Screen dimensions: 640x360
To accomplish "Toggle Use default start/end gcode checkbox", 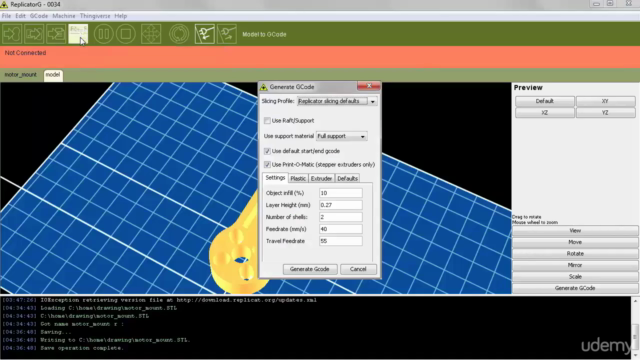I will 267,151.
